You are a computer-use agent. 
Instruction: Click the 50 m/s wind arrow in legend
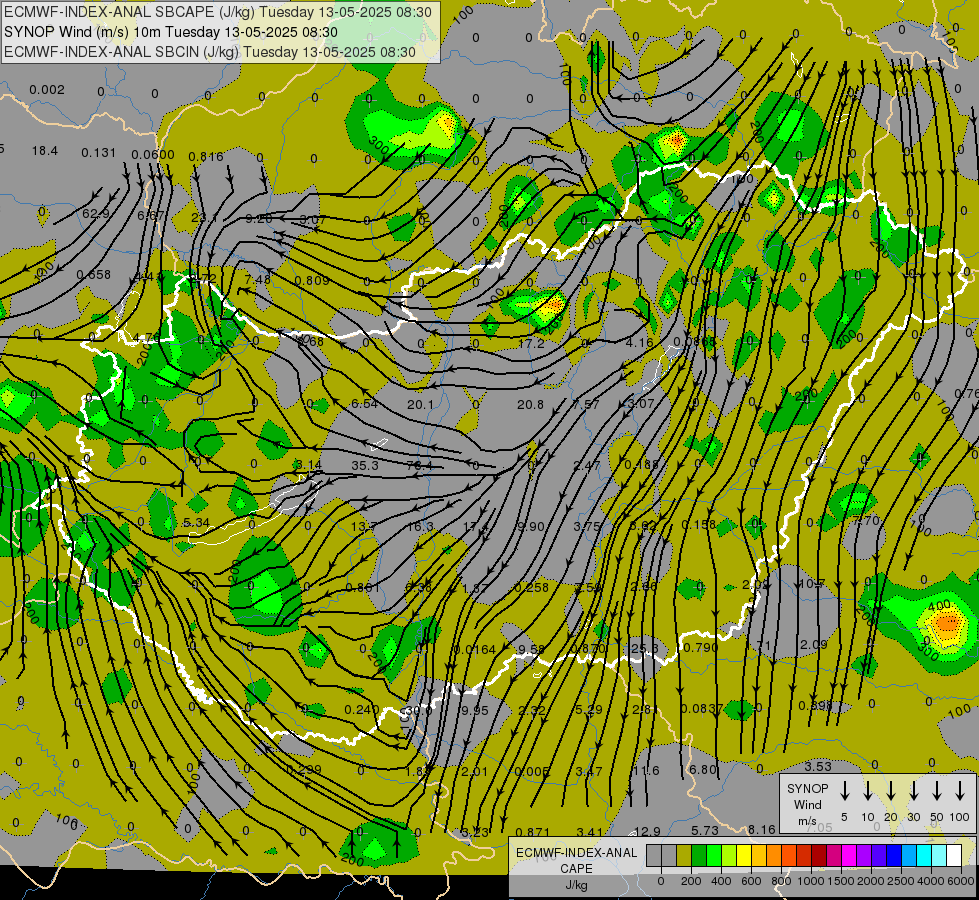point(937,791)
